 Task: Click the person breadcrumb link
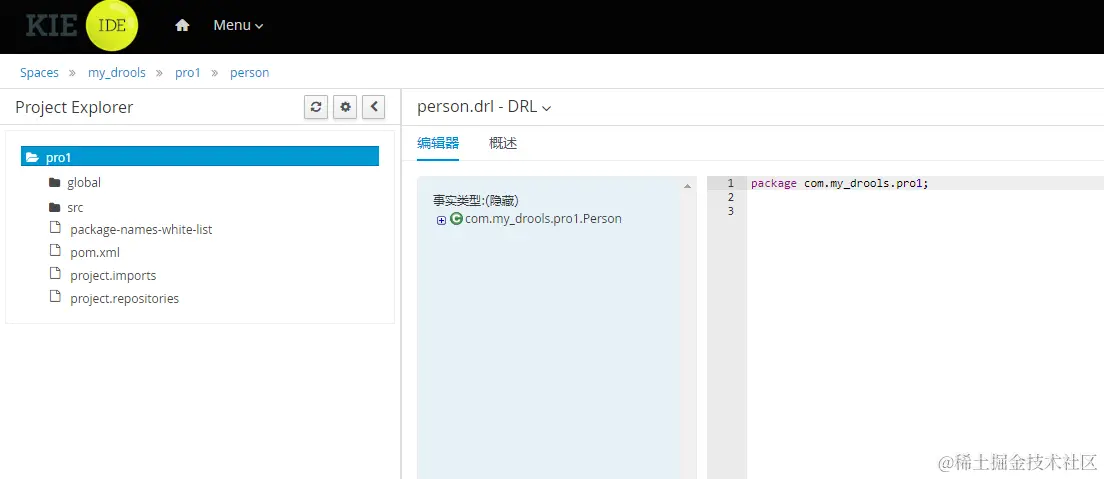(249, 73)
